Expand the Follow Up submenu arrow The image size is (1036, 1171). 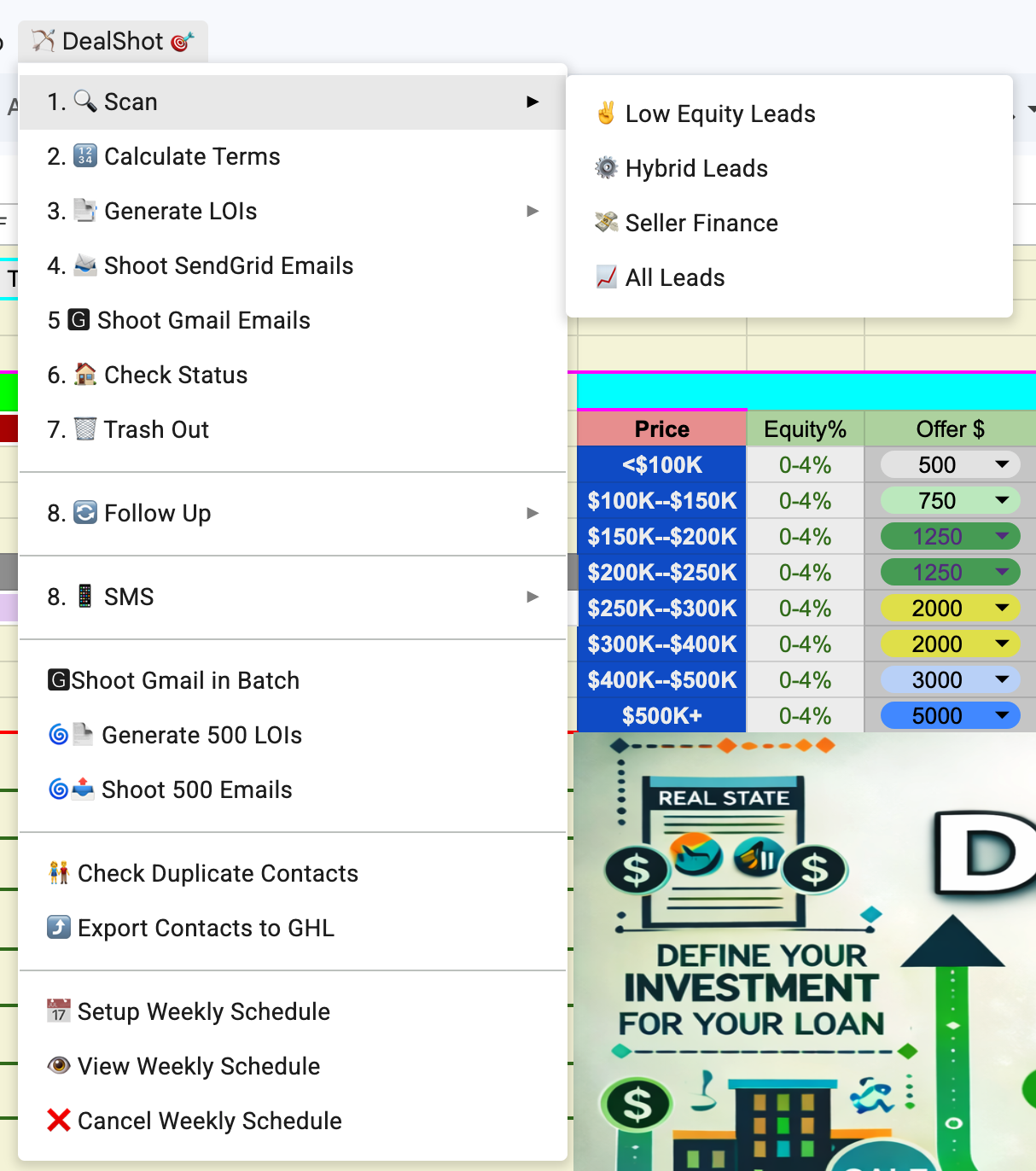pos(533,513)
